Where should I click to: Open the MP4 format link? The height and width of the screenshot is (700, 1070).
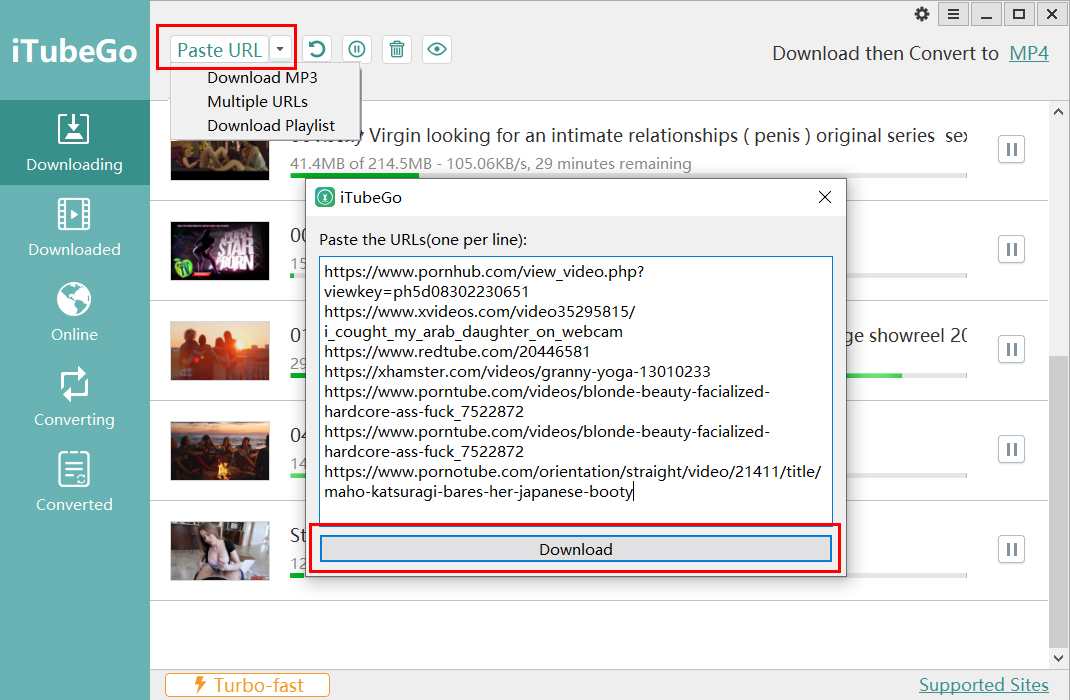(x=1029, y=53)
